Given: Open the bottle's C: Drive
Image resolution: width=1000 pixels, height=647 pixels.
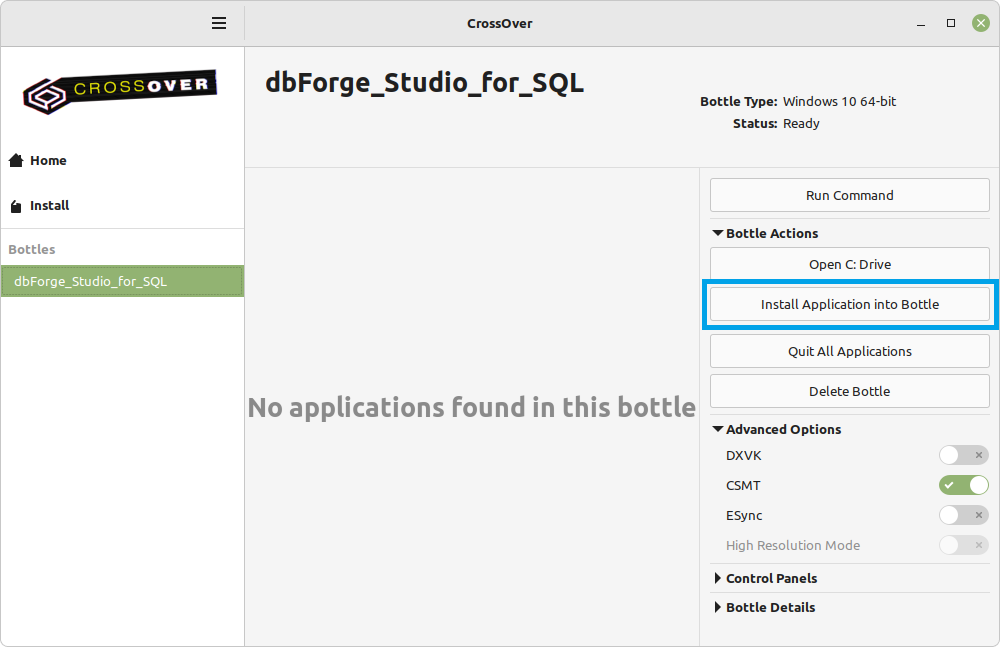Looking at the screenshot, I should (849, 264).
